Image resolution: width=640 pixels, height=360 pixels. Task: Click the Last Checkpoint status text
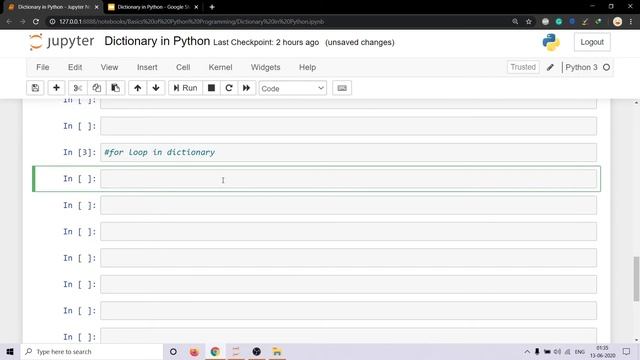coord(266,42)
